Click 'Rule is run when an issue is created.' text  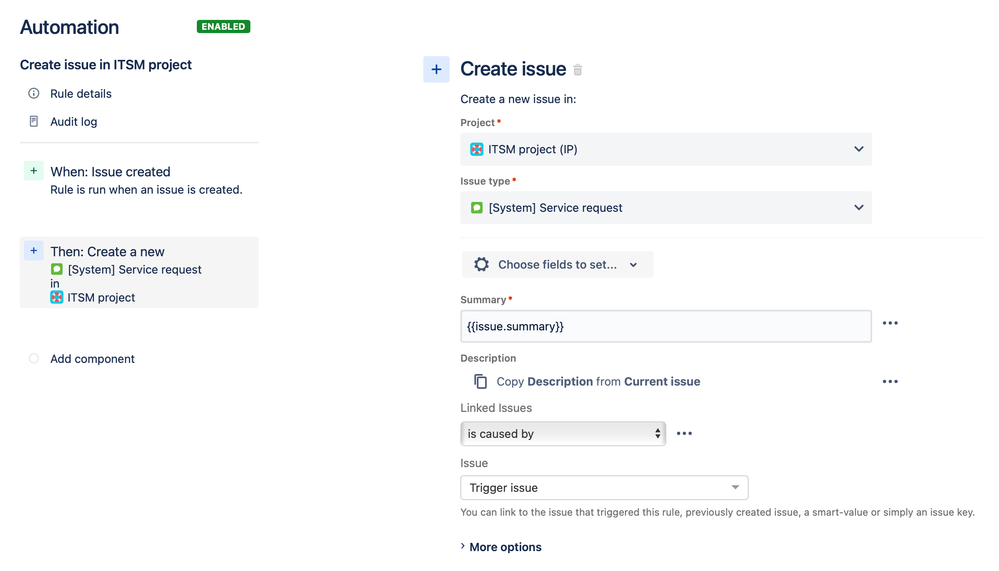tap(147, 189)
